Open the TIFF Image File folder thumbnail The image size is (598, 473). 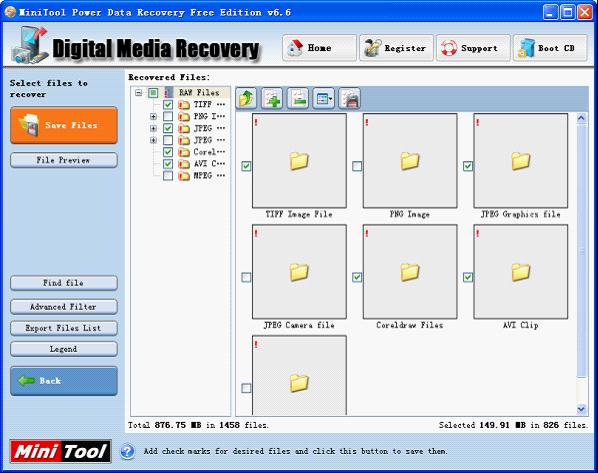pyautogui.click(x=299, y=161)
